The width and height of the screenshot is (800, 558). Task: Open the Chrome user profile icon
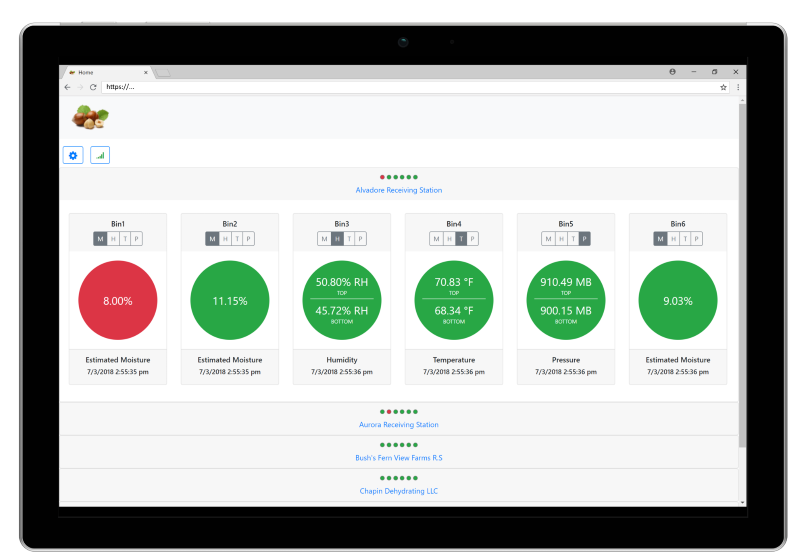[672, 72]
